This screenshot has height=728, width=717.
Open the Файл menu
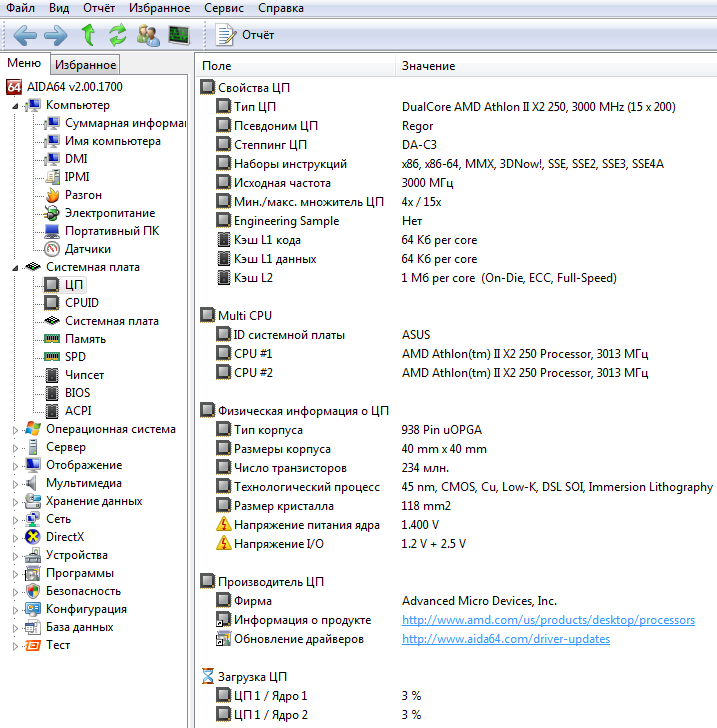pos(20,8)
